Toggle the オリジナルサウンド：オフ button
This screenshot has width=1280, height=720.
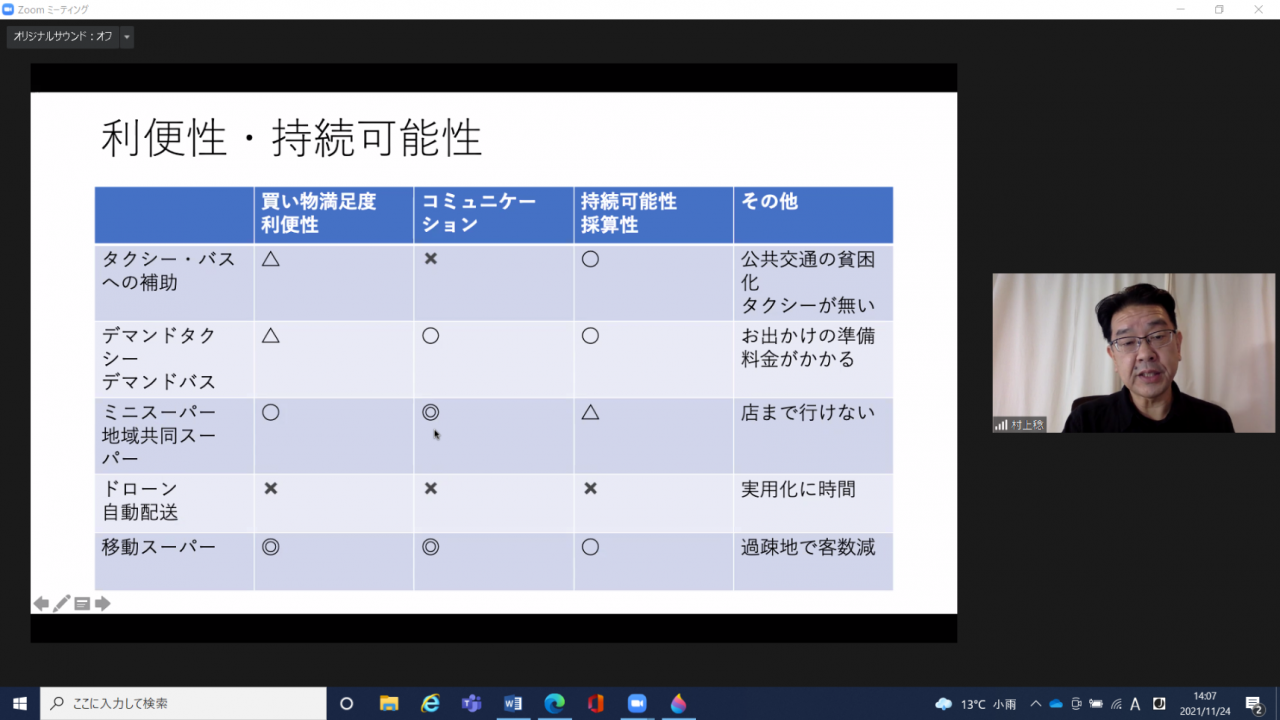[x=63, y=37]
